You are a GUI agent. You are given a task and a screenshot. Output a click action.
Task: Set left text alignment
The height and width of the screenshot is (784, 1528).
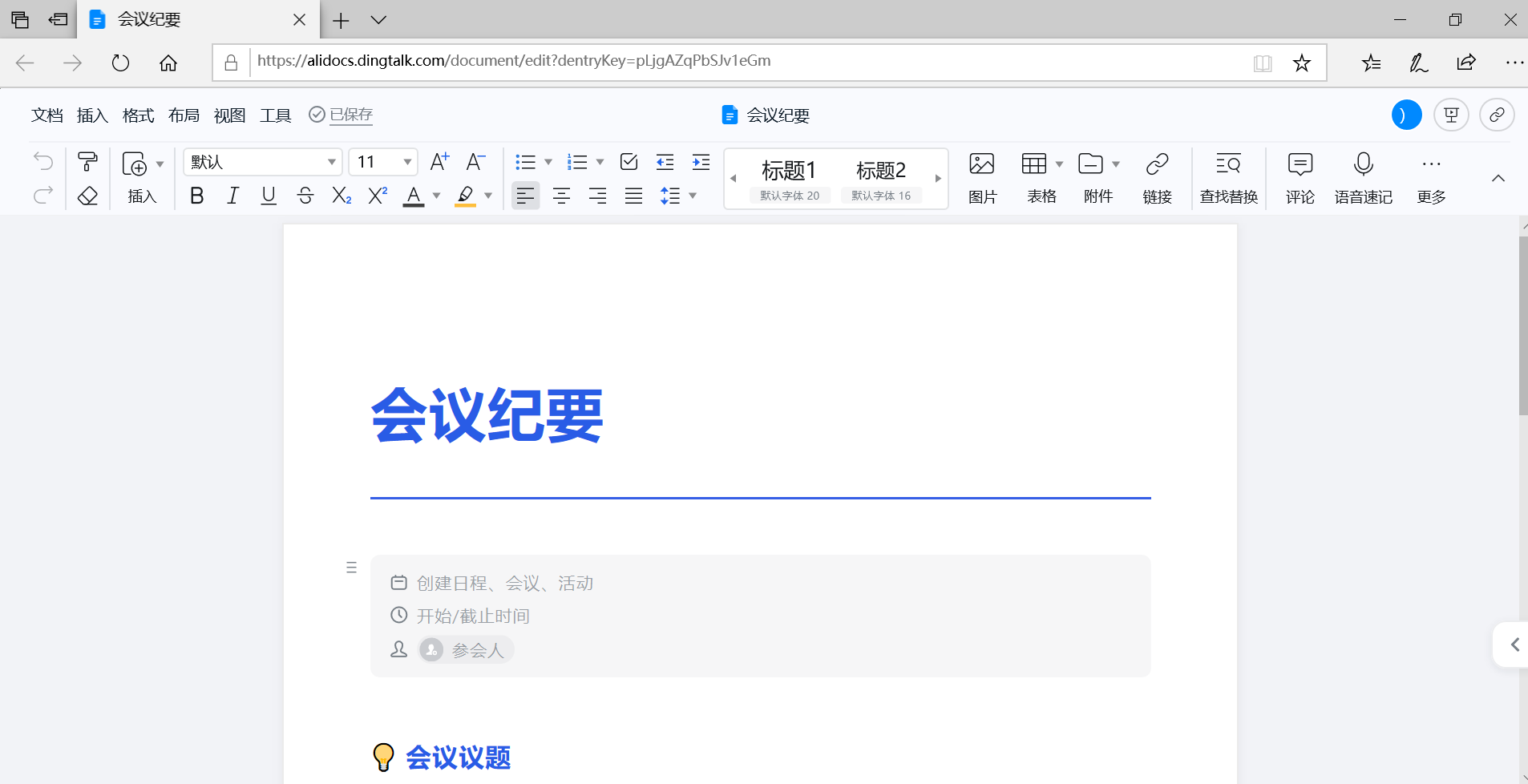[x=525, y=195]
